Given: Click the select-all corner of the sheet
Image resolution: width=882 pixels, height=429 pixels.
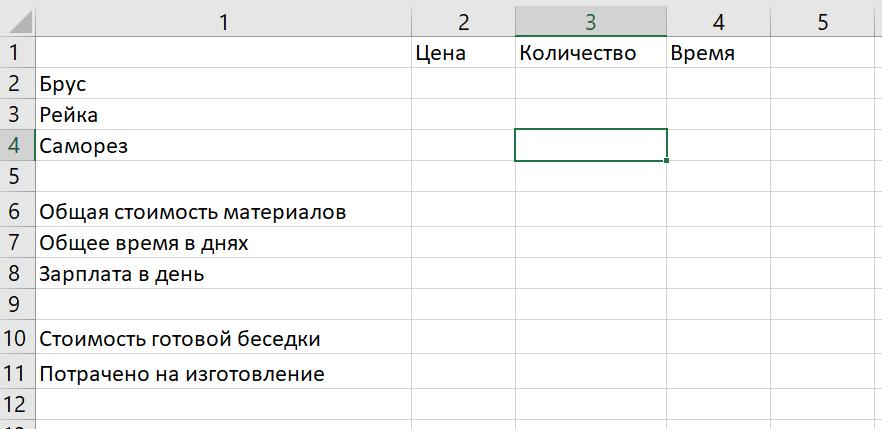Looking at the screenshot, I should point(17,22).
